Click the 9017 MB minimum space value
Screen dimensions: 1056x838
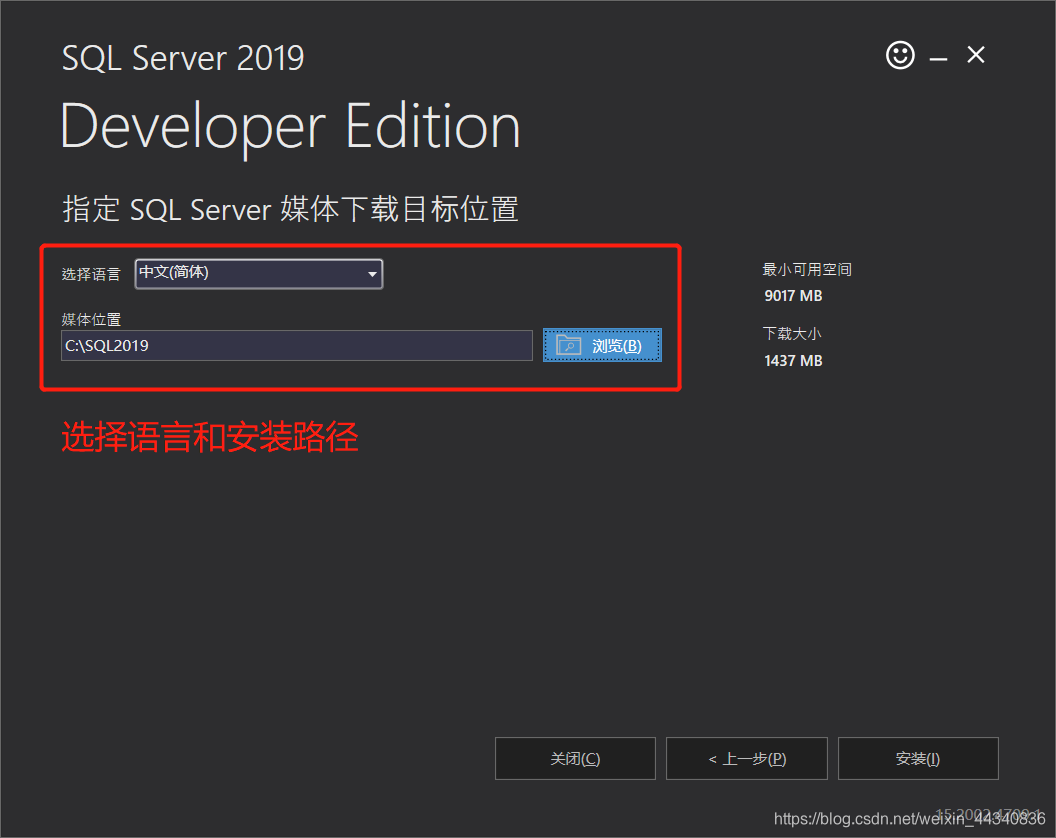pos(793,296)
